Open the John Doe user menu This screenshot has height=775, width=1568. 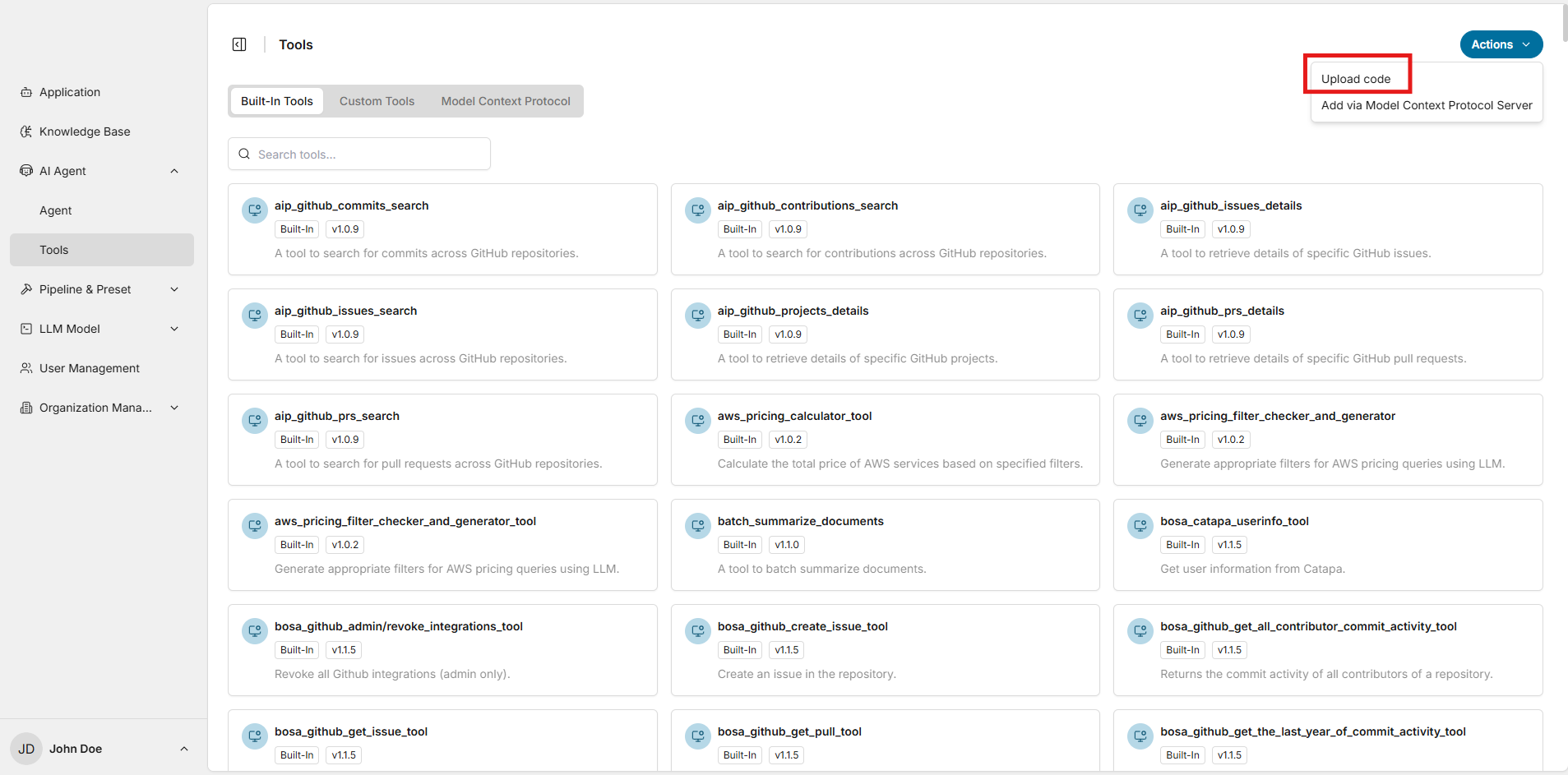click(x=184, y=749)
